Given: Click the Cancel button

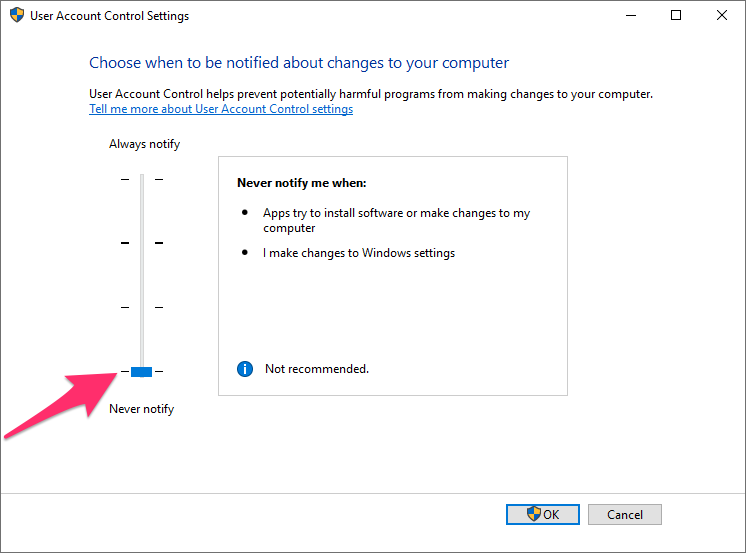Looking at the screenshot, I should click(625, 514).
